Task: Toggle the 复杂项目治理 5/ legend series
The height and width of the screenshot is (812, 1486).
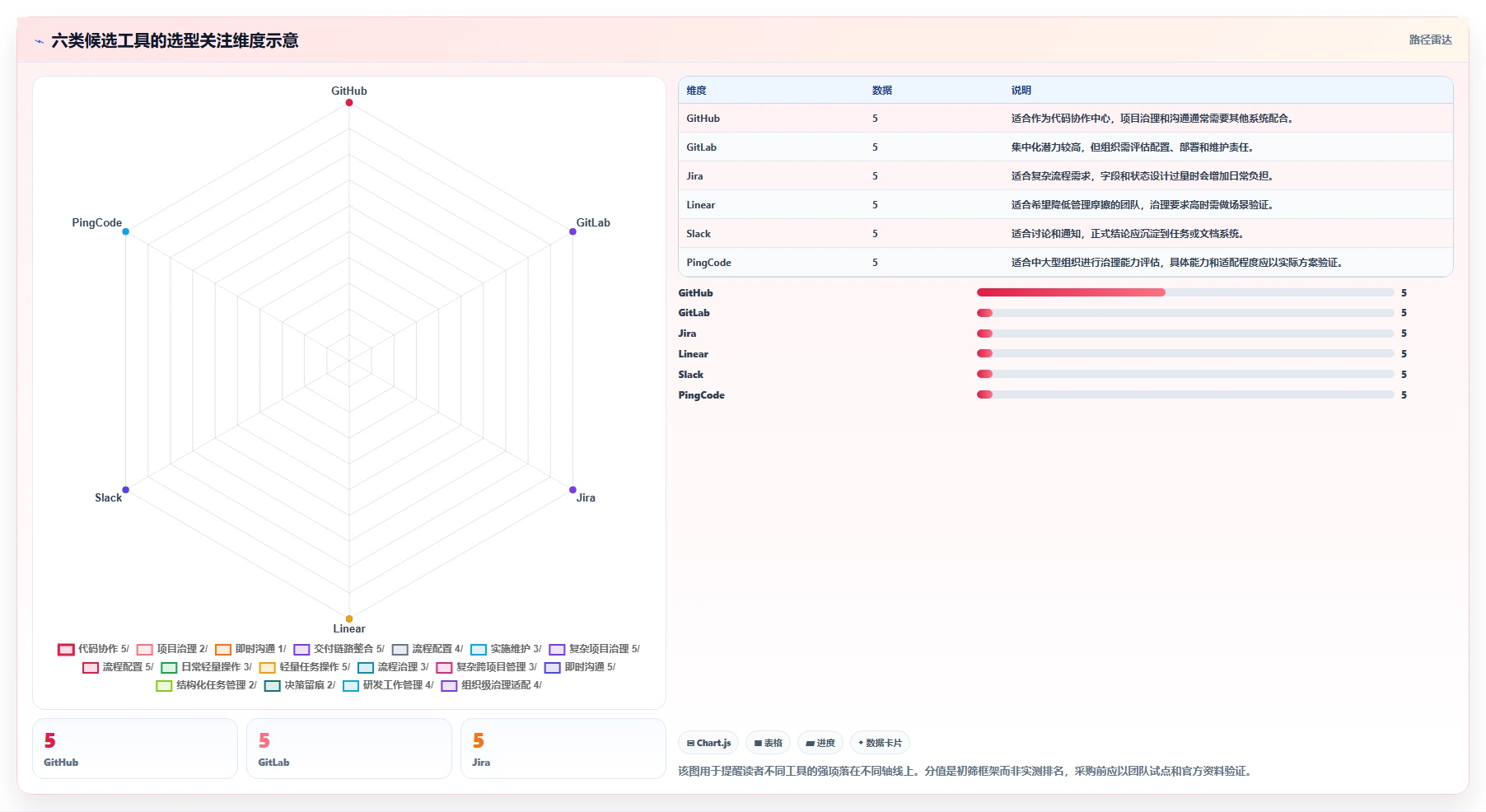Action: coord(594,649)
